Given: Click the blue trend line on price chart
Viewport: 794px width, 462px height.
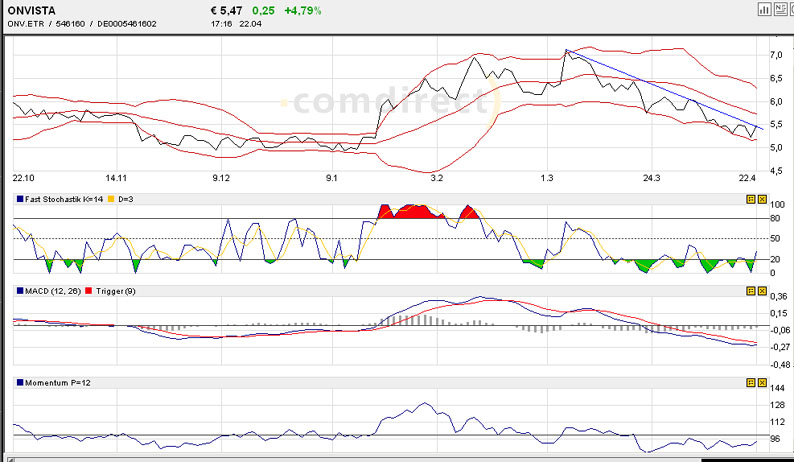Looking at the screenshot, I should pyautogui.click(x=660, y=89).
